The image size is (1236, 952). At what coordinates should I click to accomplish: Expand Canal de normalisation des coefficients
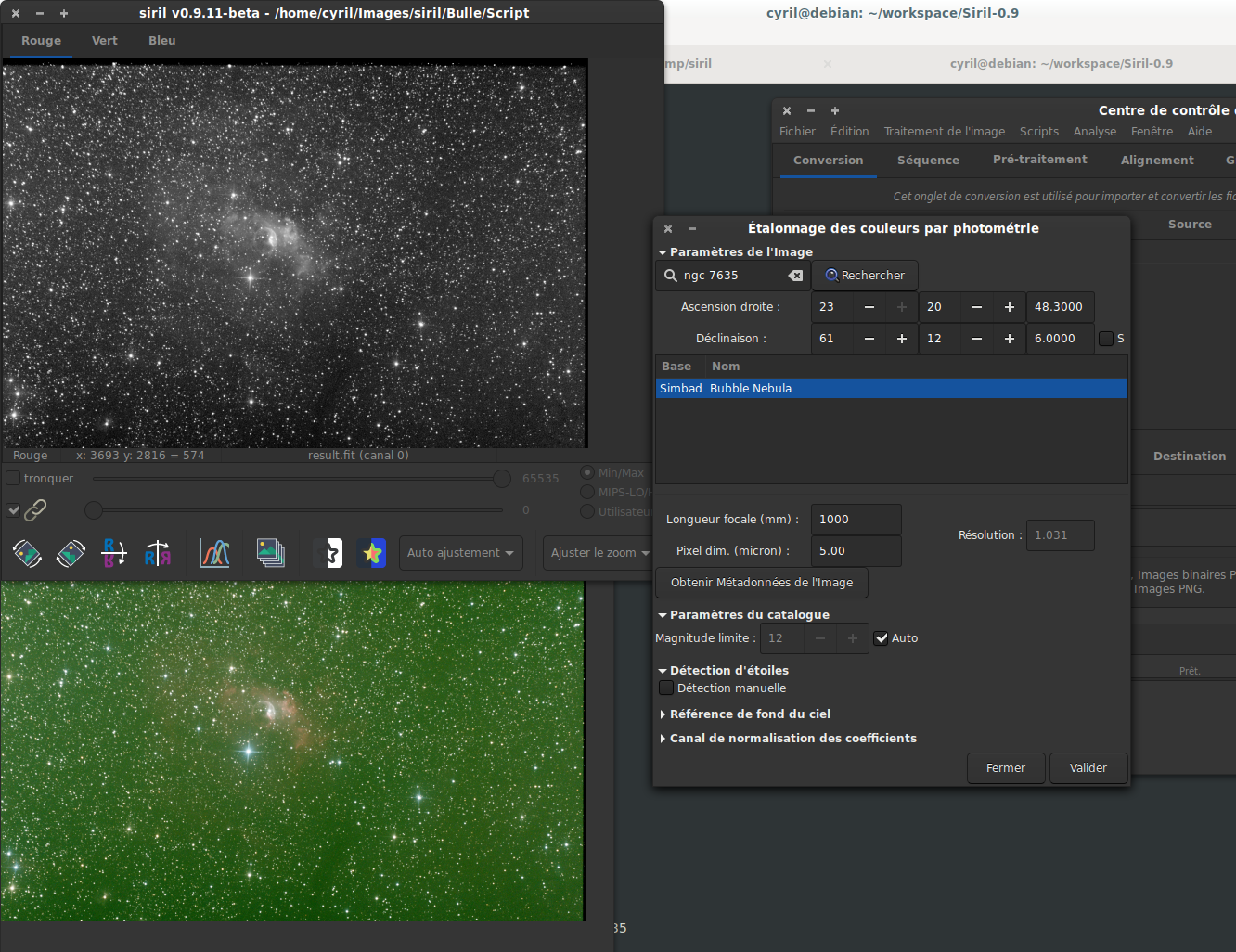[x=792, y=739]
